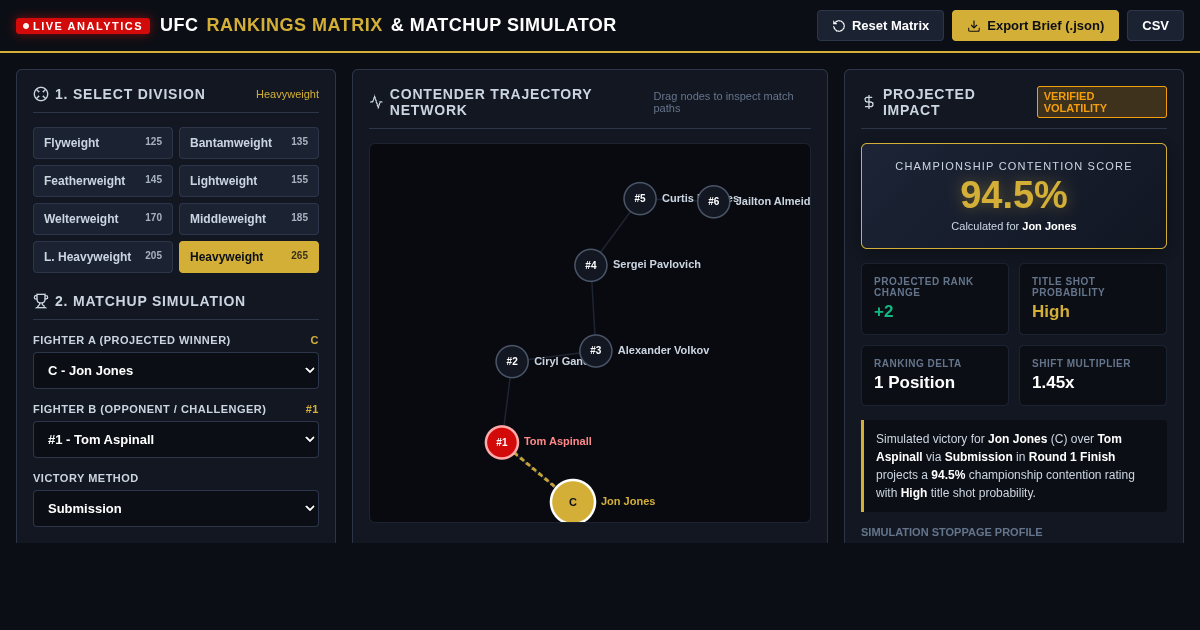The image size is (1200, 630).
Task: Click the Verified Volatility badge
Action: pyautogui.click(x=1102, y=102)
